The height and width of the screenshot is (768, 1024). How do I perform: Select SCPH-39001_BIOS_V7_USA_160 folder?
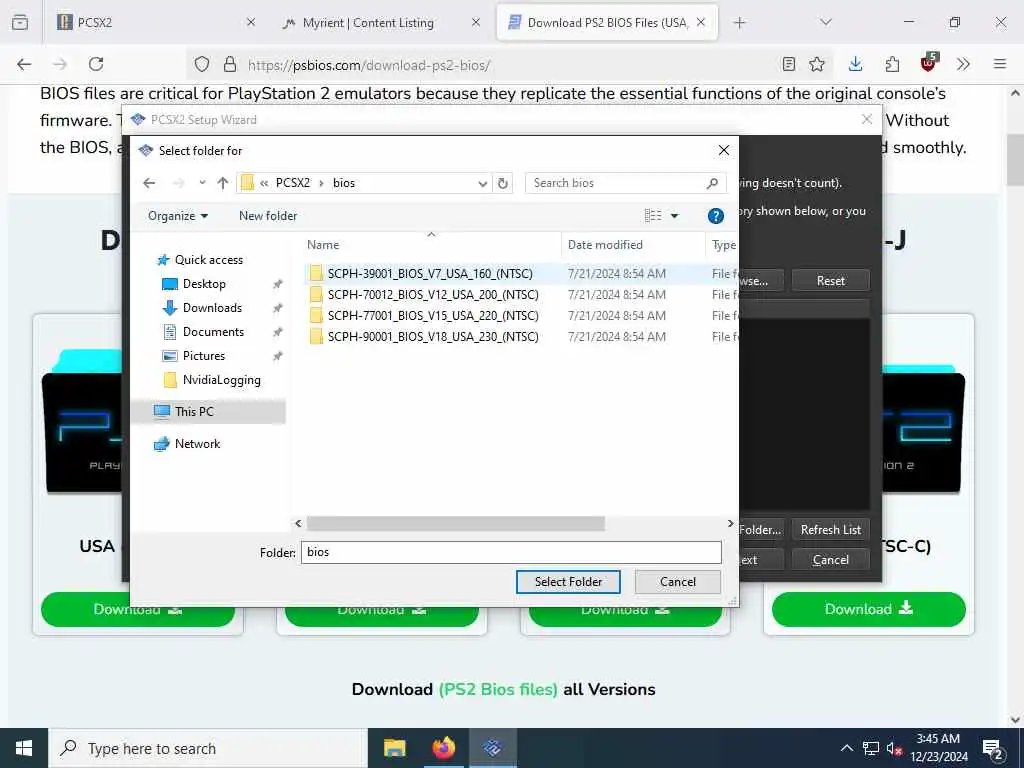(430, 274)
